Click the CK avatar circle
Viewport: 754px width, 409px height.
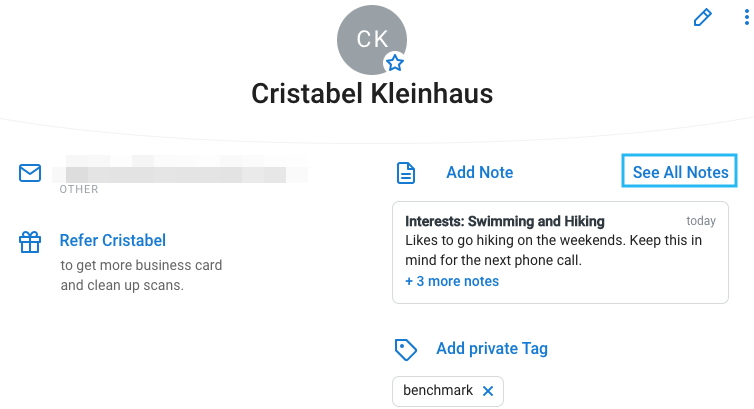coord(372,40)
